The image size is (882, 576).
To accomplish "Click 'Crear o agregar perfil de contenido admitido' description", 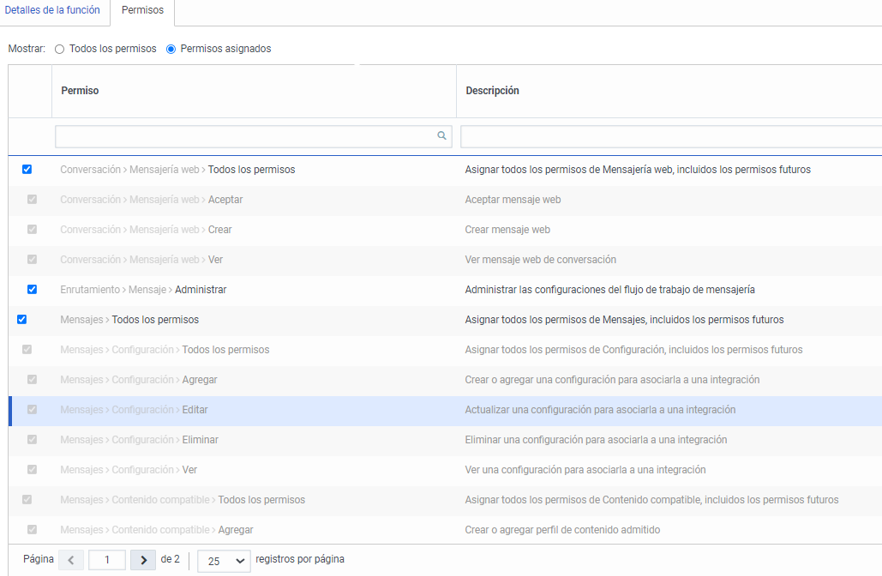I will [562, 529].
